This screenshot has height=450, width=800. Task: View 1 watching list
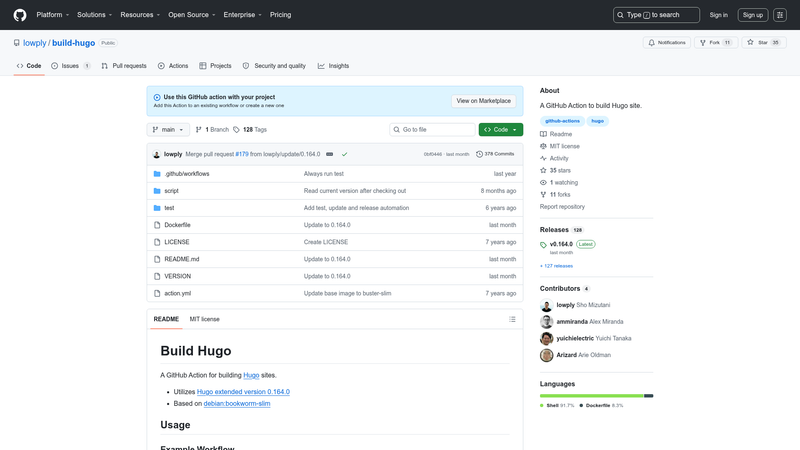pyautogui.click(x=564, y=183)
